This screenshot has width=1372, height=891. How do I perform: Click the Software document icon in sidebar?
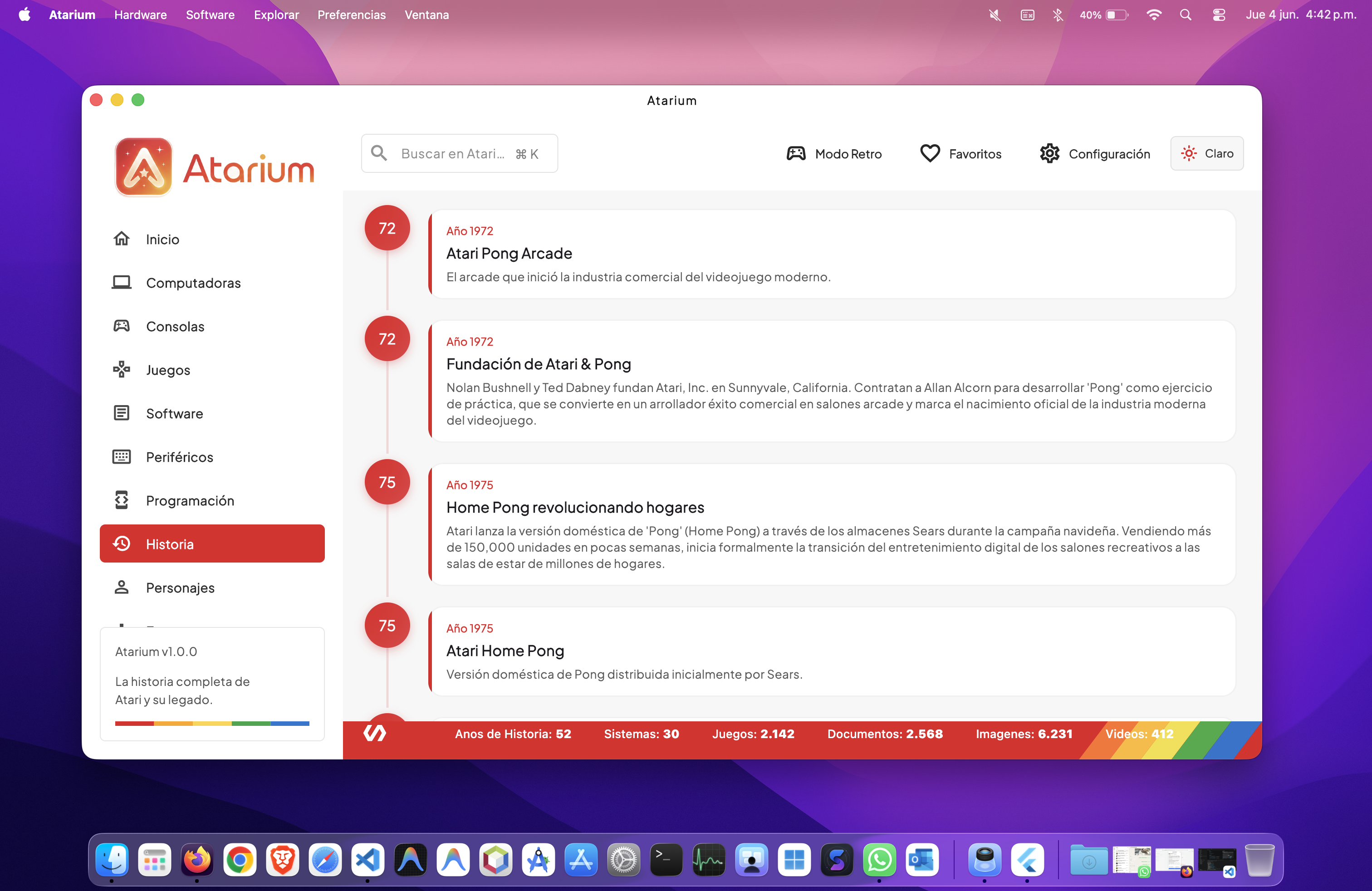(x=121, y=413)
